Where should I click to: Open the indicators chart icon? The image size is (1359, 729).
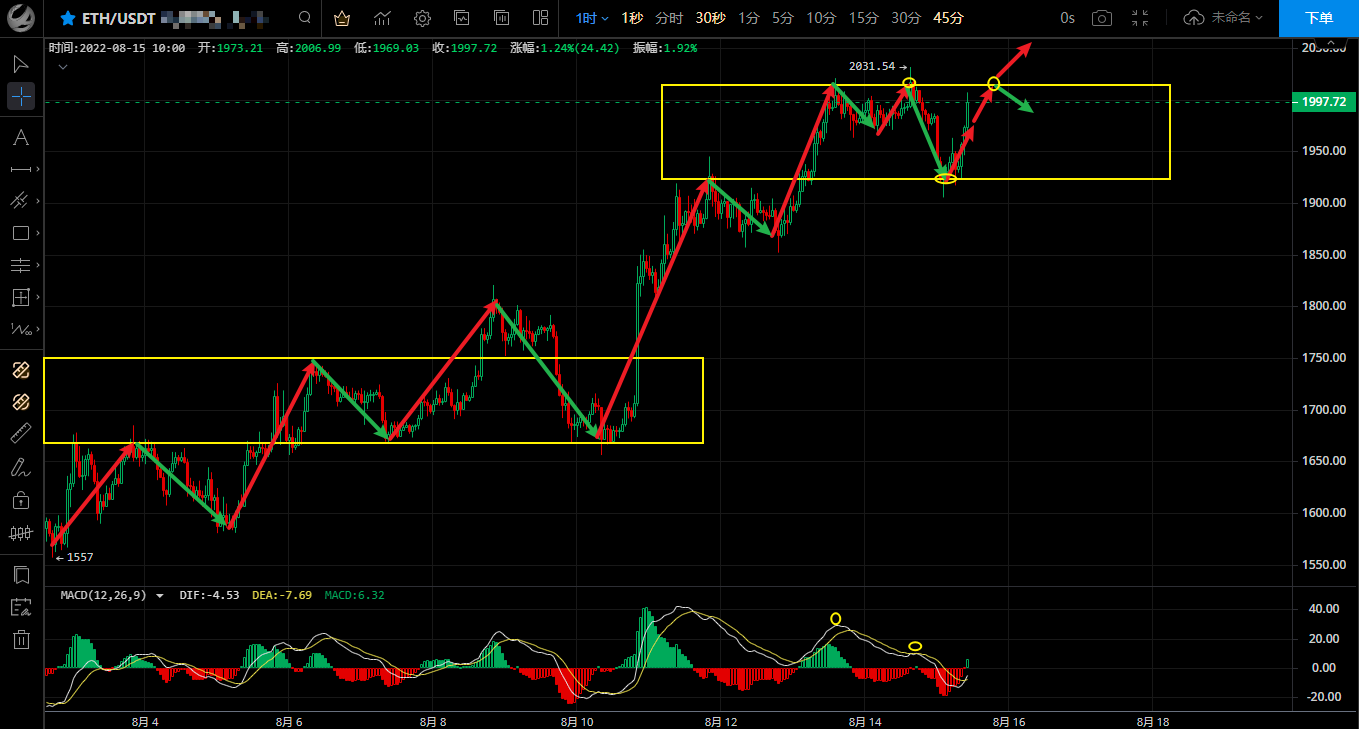(x=382, y=18)
